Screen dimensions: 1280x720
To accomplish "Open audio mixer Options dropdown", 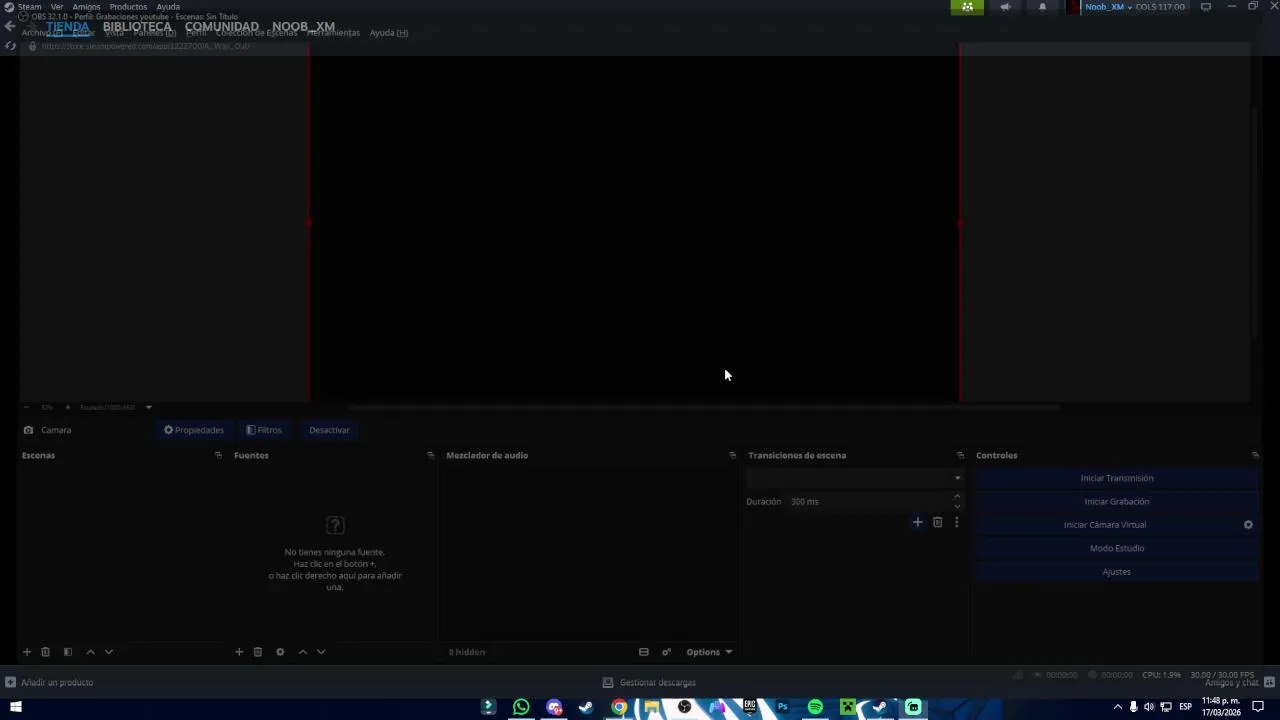I will point(709,652).
